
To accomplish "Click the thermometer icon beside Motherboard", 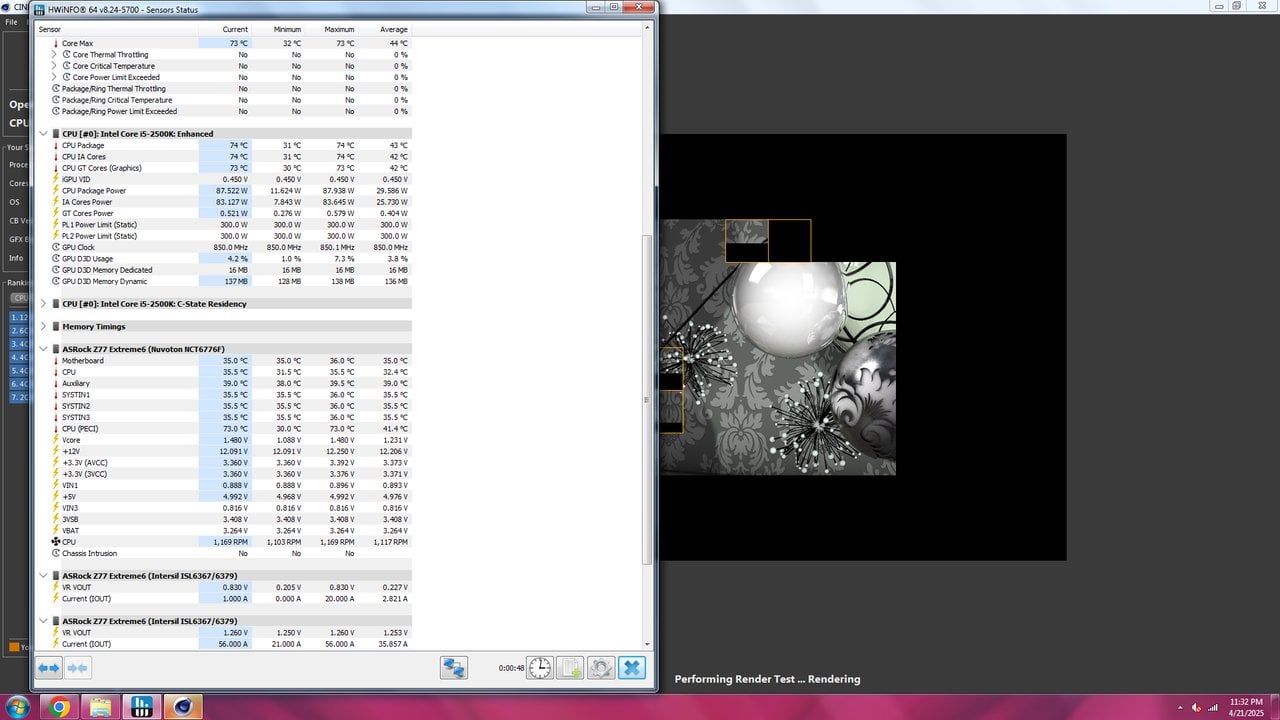I will pos(56,361).
